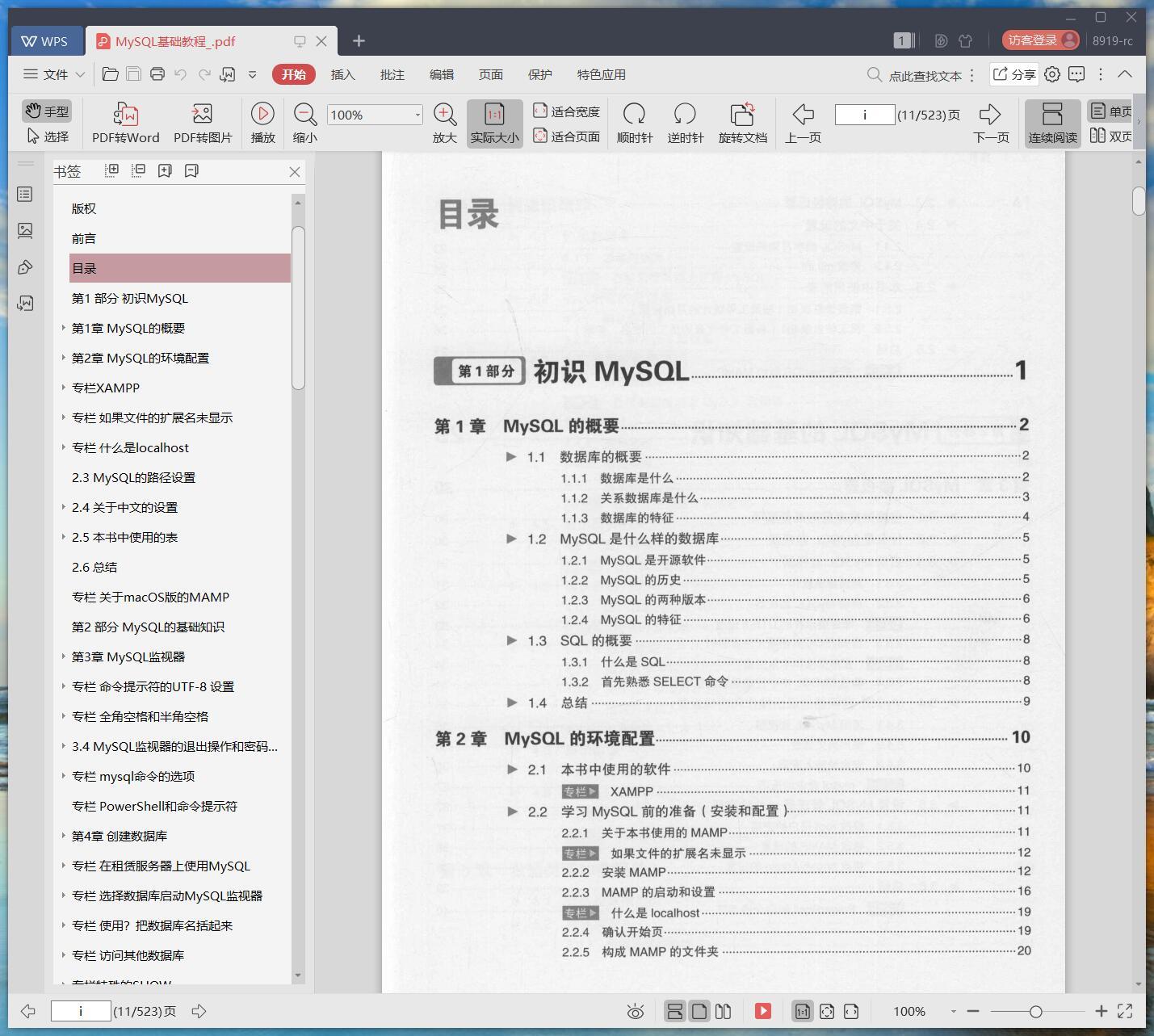Expand 第3章 MySQL监视器 bookmark
1154x1036 pixels.
64,656
